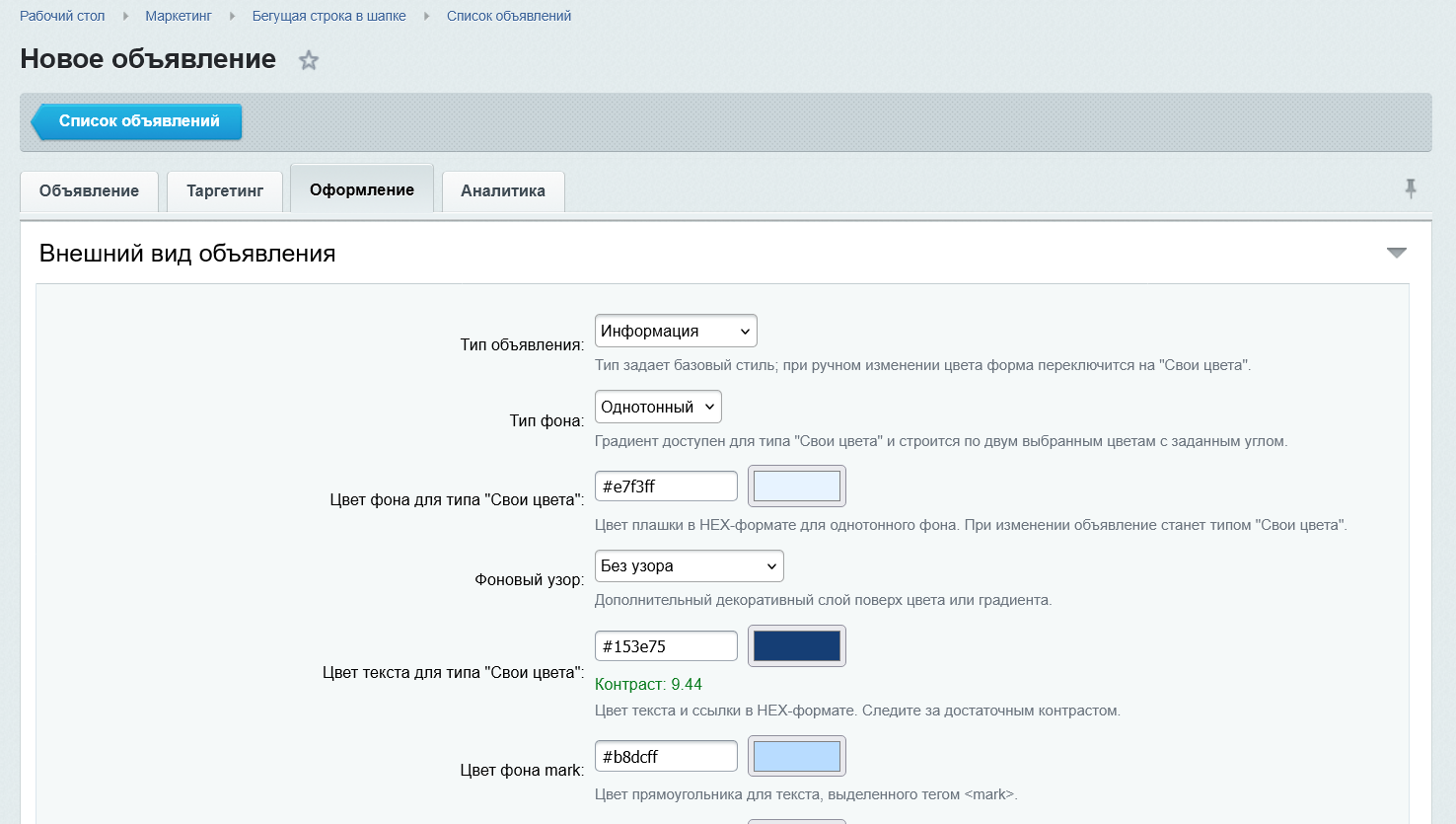Open the Аналитика tab
The image size is (1456, 824).
(x=503, y=190)
